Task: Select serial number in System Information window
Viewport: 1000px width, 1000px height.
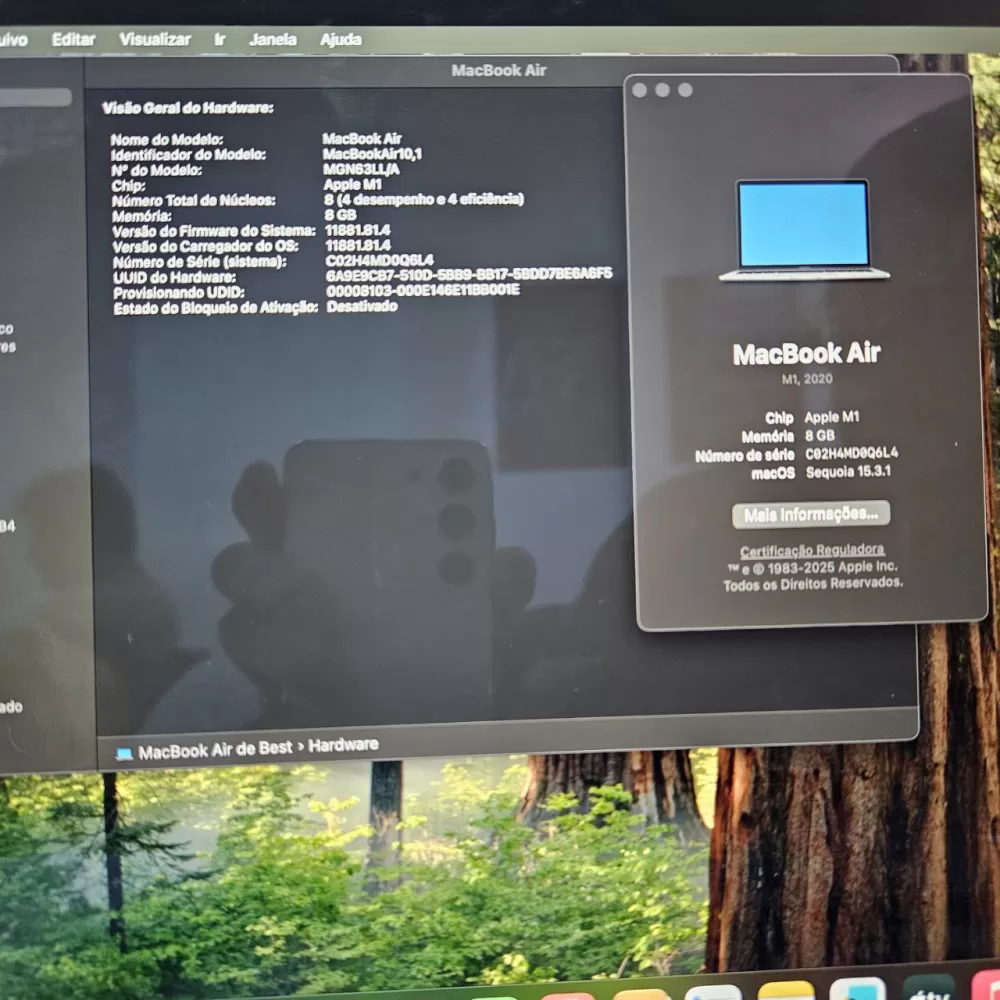Action: pyautogui.click(x=379, y=260)
